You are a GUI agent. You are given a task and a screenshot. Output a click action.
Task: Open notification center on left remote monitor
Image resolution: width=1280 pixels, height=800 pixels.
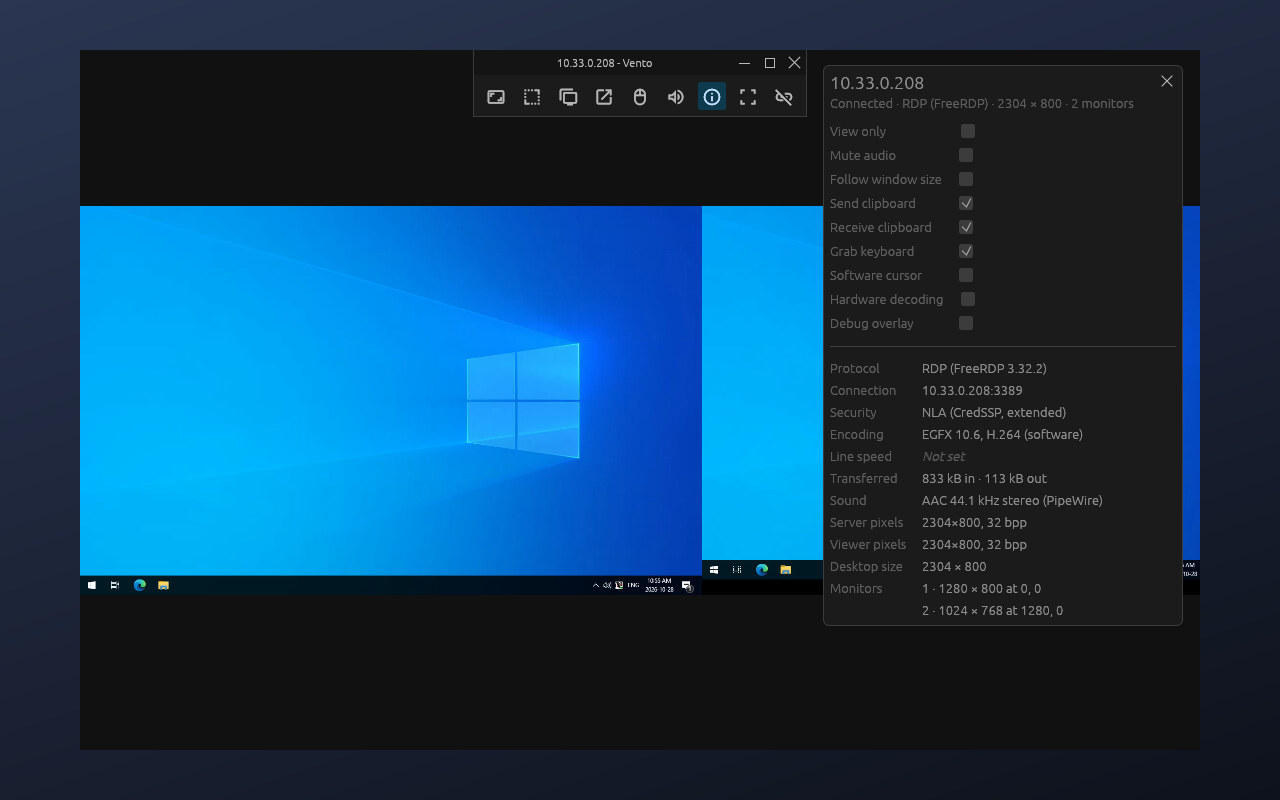click(x=687, y=585)
